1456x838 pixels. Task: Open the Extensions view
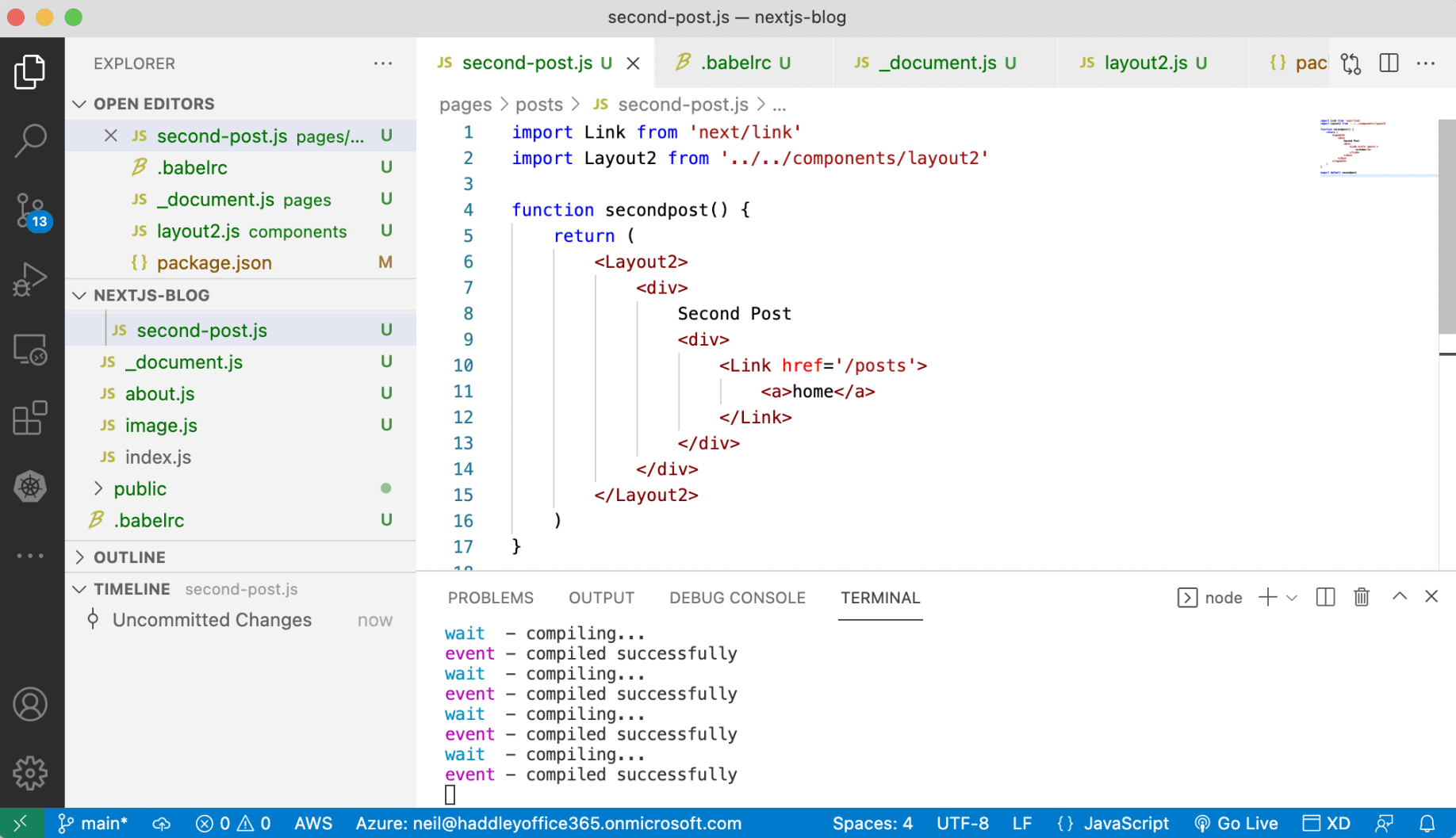point(31,418)
